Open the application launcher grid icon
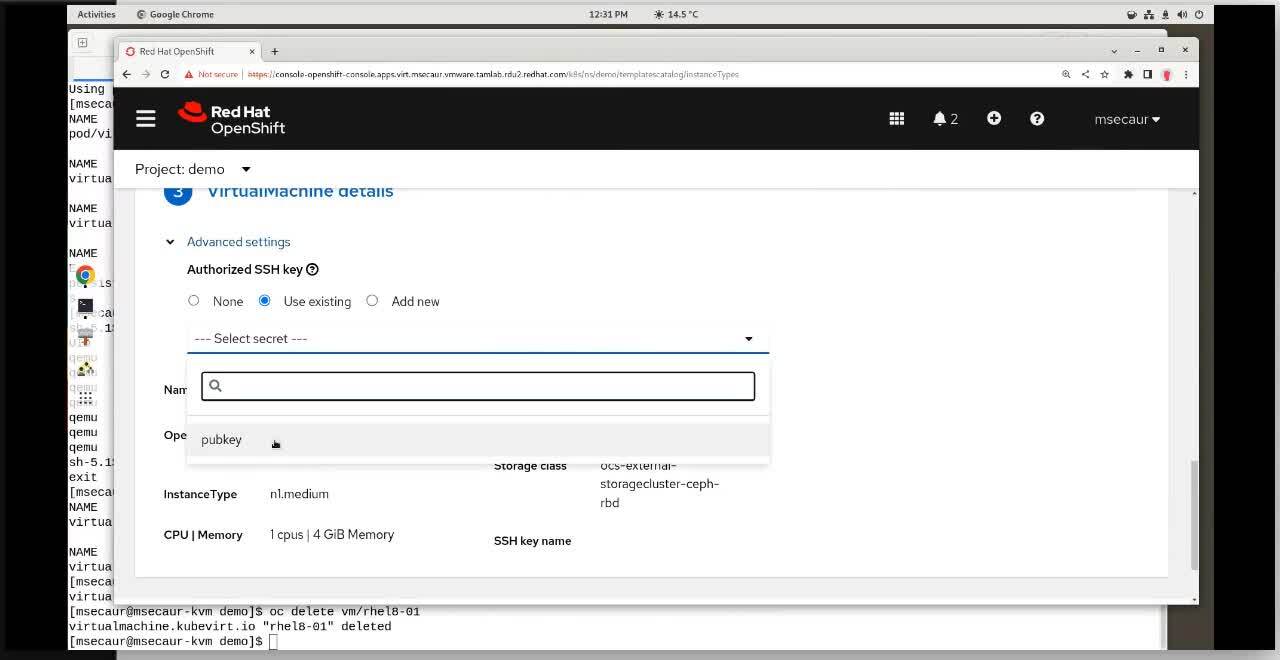Viewport: 1280px width, 660px height. [896, 119]
